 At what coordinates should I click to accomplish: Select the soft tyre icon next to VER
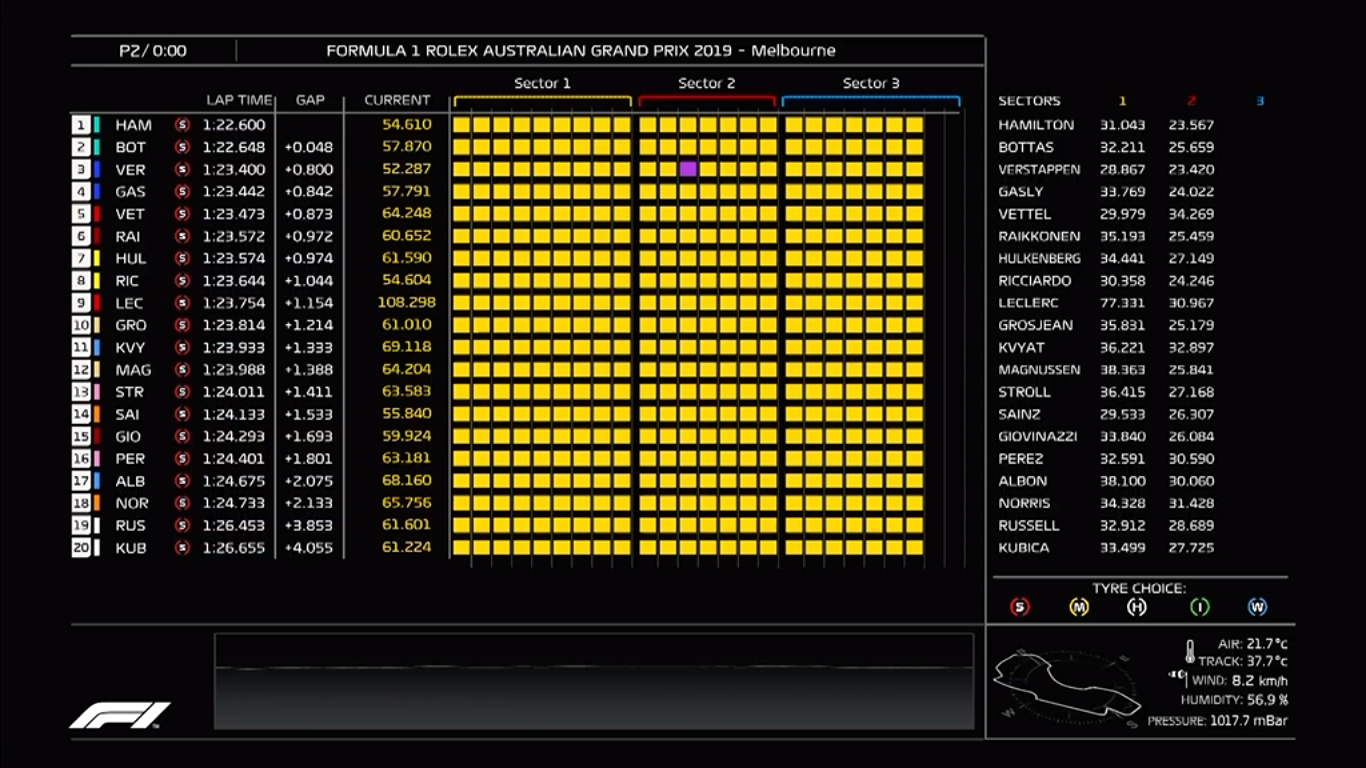(182, 169)
